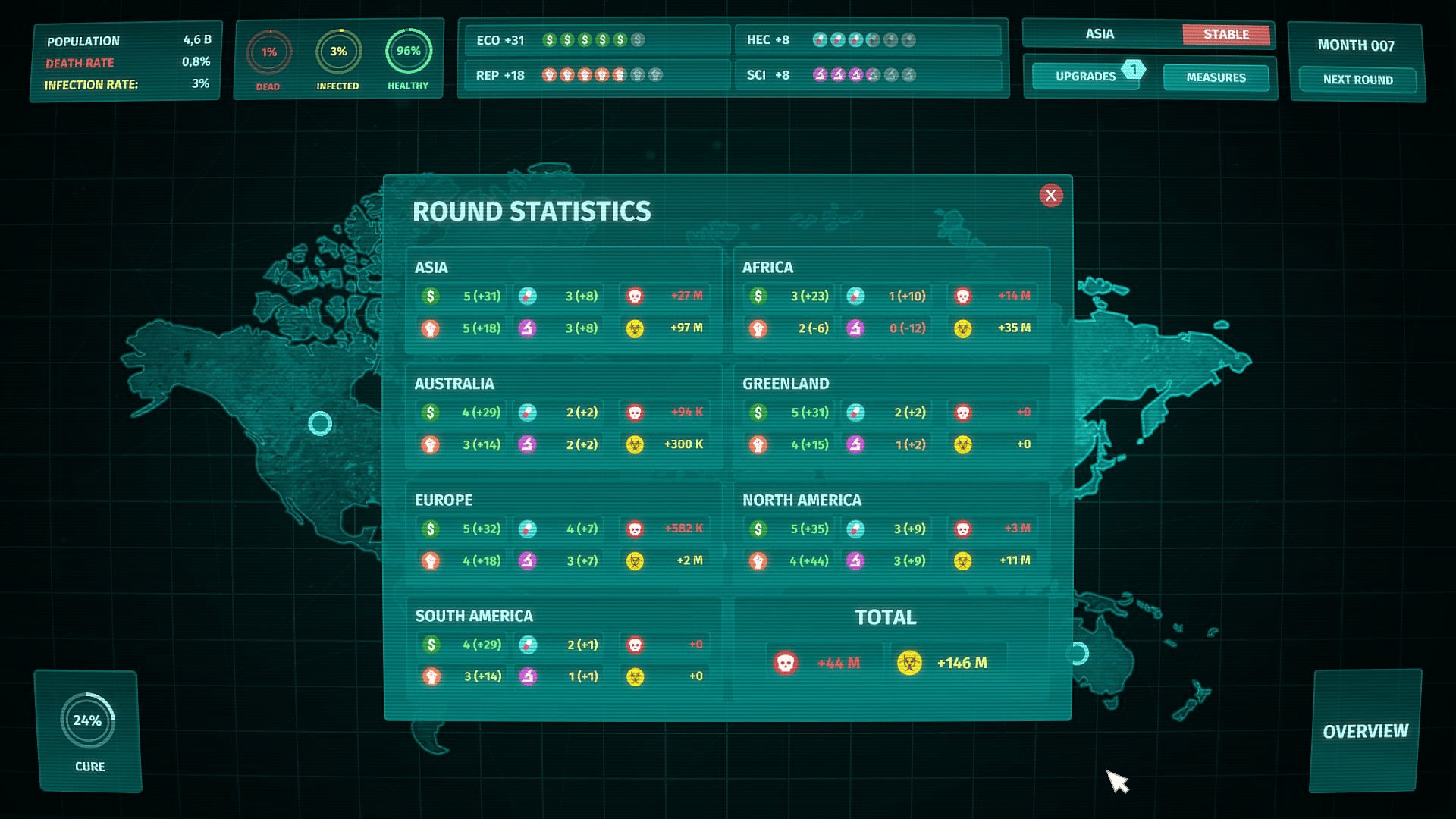Click the Dead 1% indicator
Screen dimensions: 1456x819
click(x=268, y=52)
